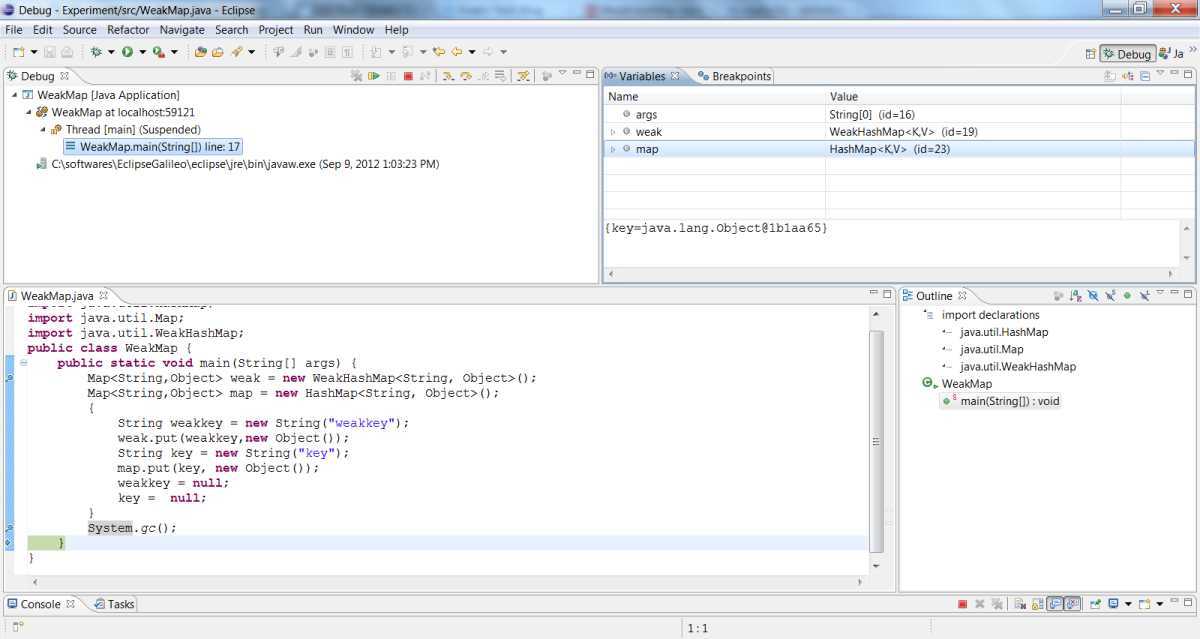The image size is (1200, 639).
Task: Click the Last Edit Location arrow icon
Action: pos(439,52)
